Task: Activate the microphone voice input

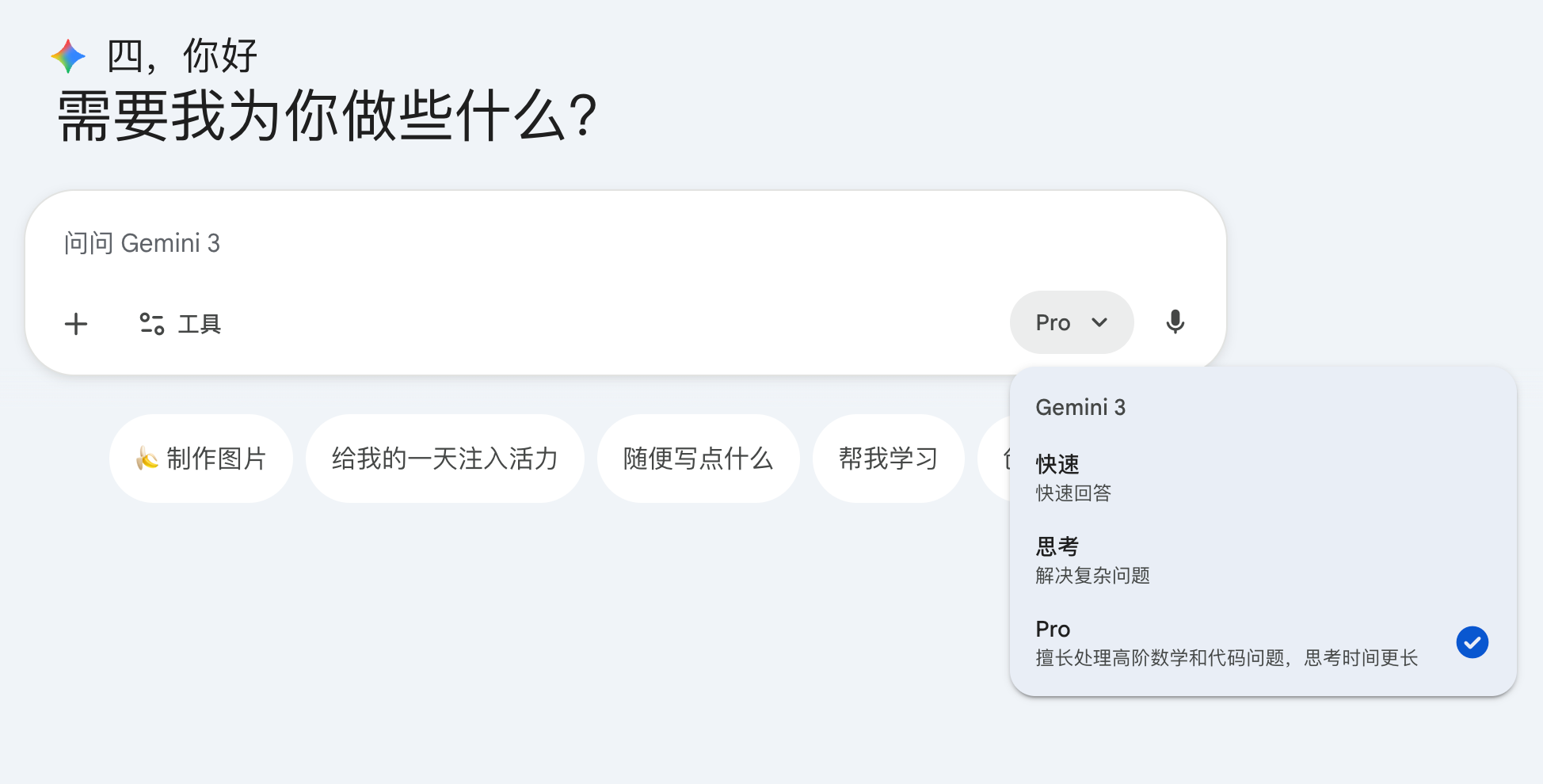Action: (1175, 322)
